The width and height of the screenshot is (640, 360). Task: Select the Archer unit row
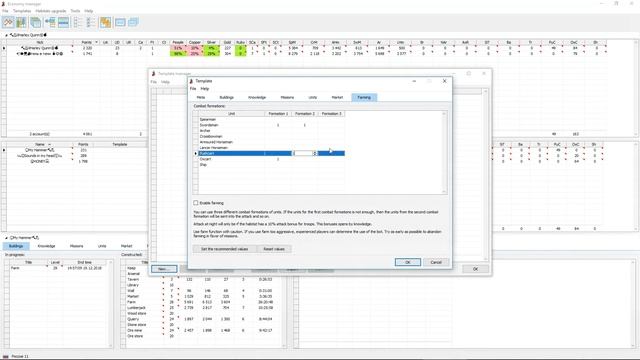point(272,131)
